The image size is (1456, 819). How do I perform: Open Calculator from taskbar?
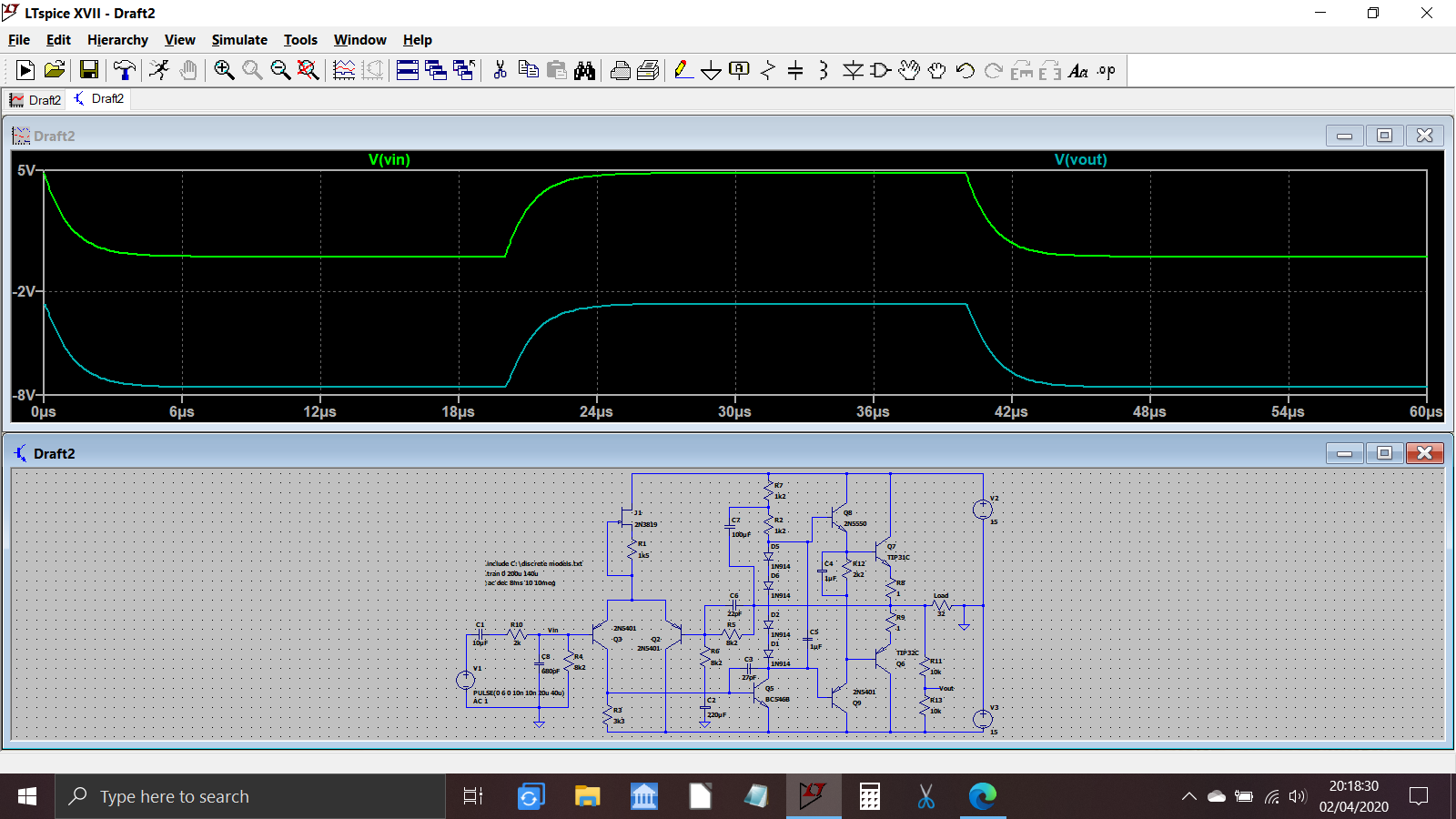click(x=870, y=796)
